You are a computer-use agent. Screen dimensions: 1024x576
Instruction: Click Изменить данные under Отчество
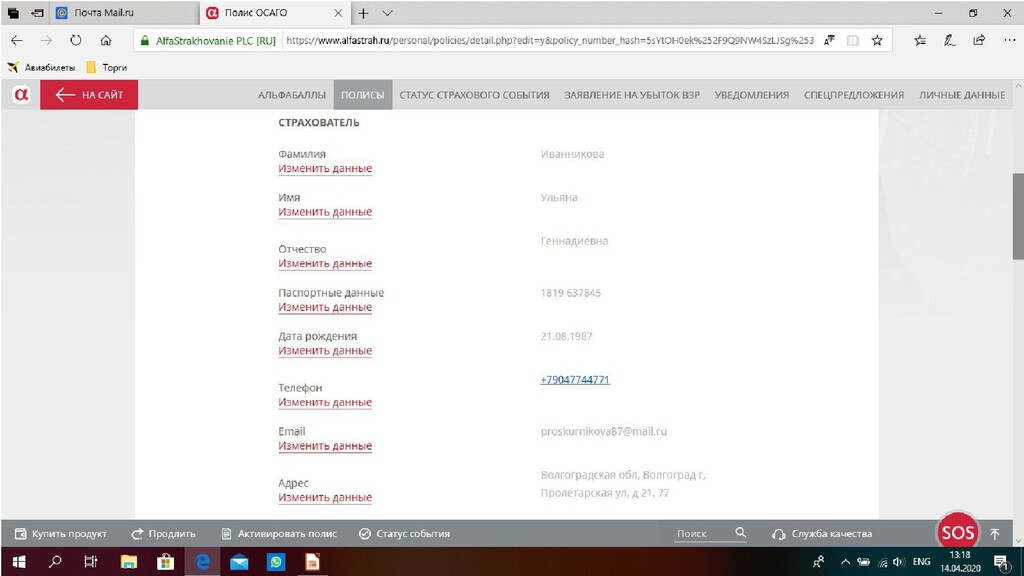point(325,263)
